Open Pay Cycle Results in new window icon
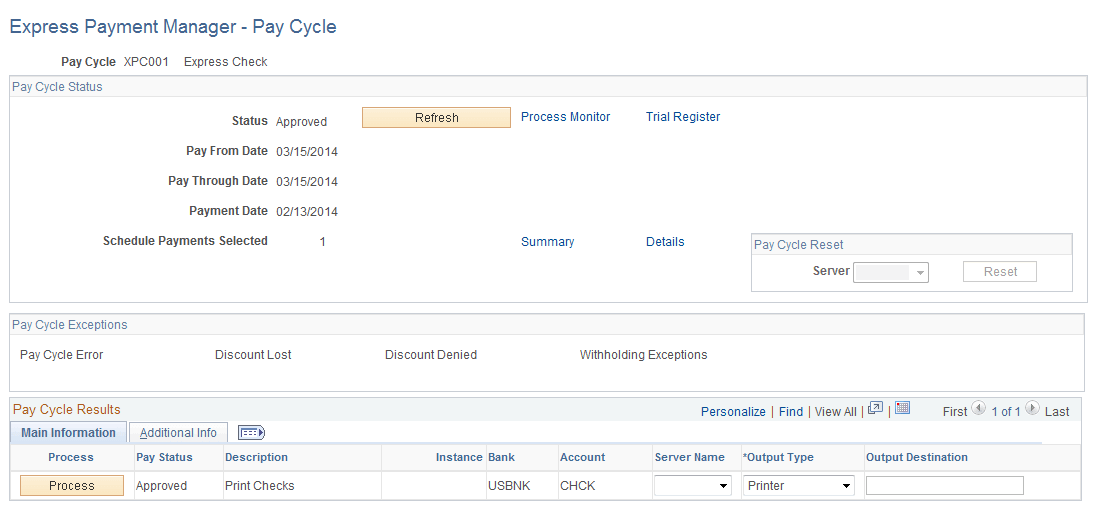 (875, 408)
